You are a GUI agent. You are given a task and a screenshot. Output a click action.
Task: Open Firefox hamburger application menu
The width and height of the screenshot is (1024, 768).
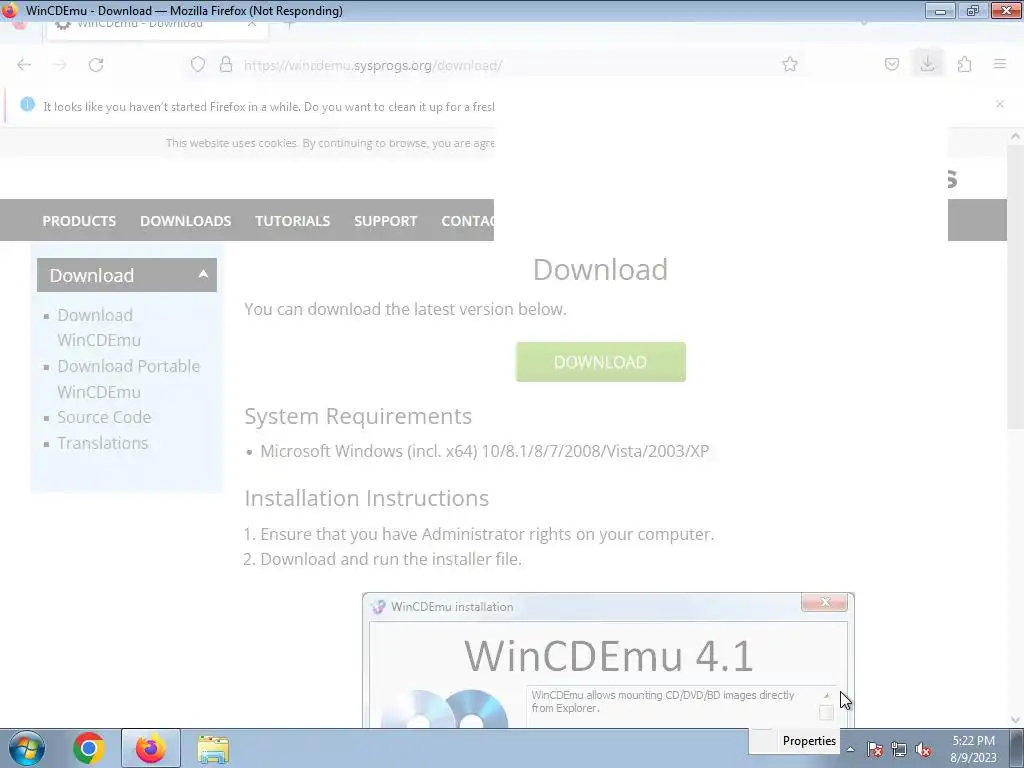pyautogui.click(x=1000, y=64)
